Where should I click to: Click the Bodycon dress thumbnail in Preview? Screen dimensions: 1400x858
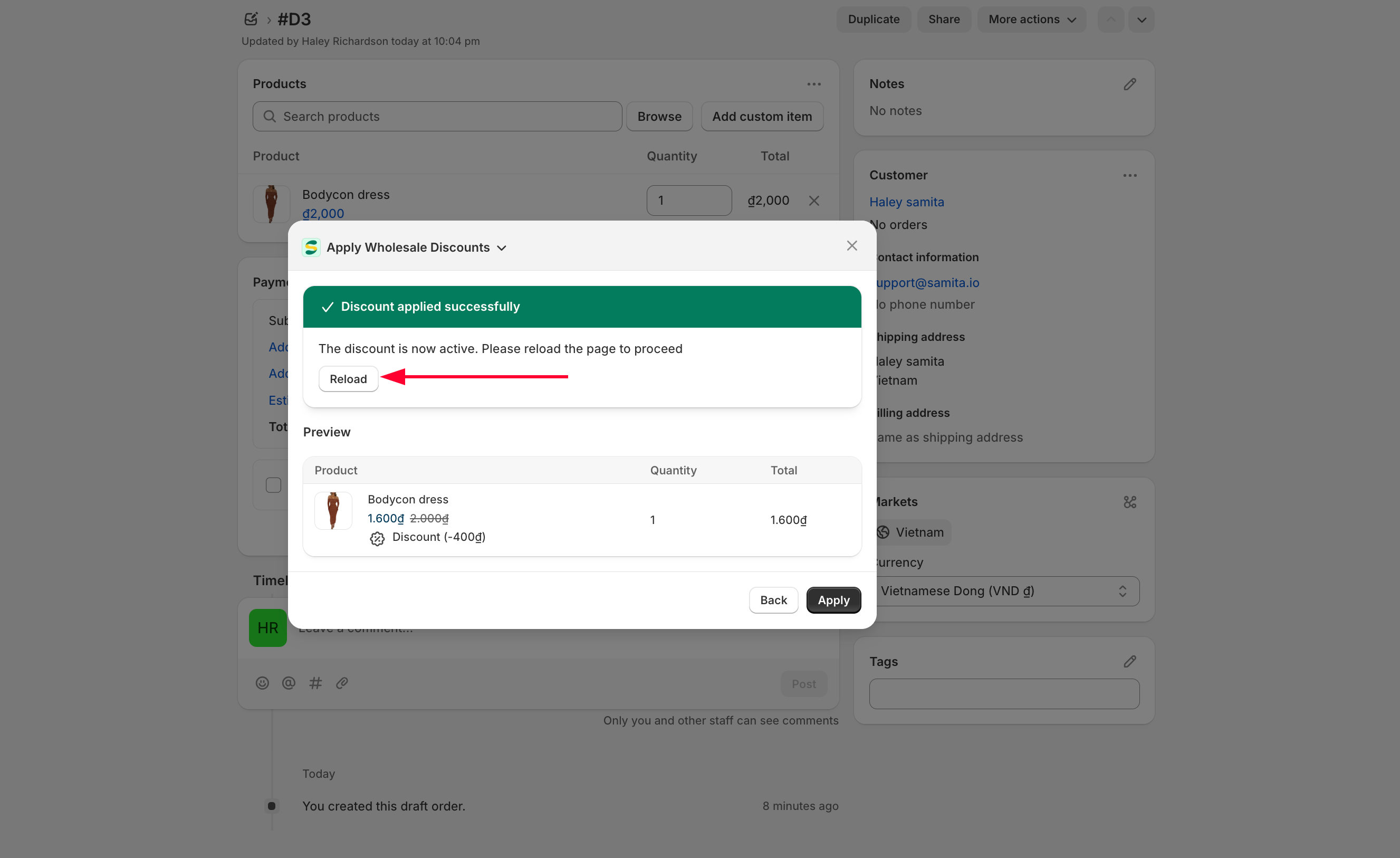333,510
